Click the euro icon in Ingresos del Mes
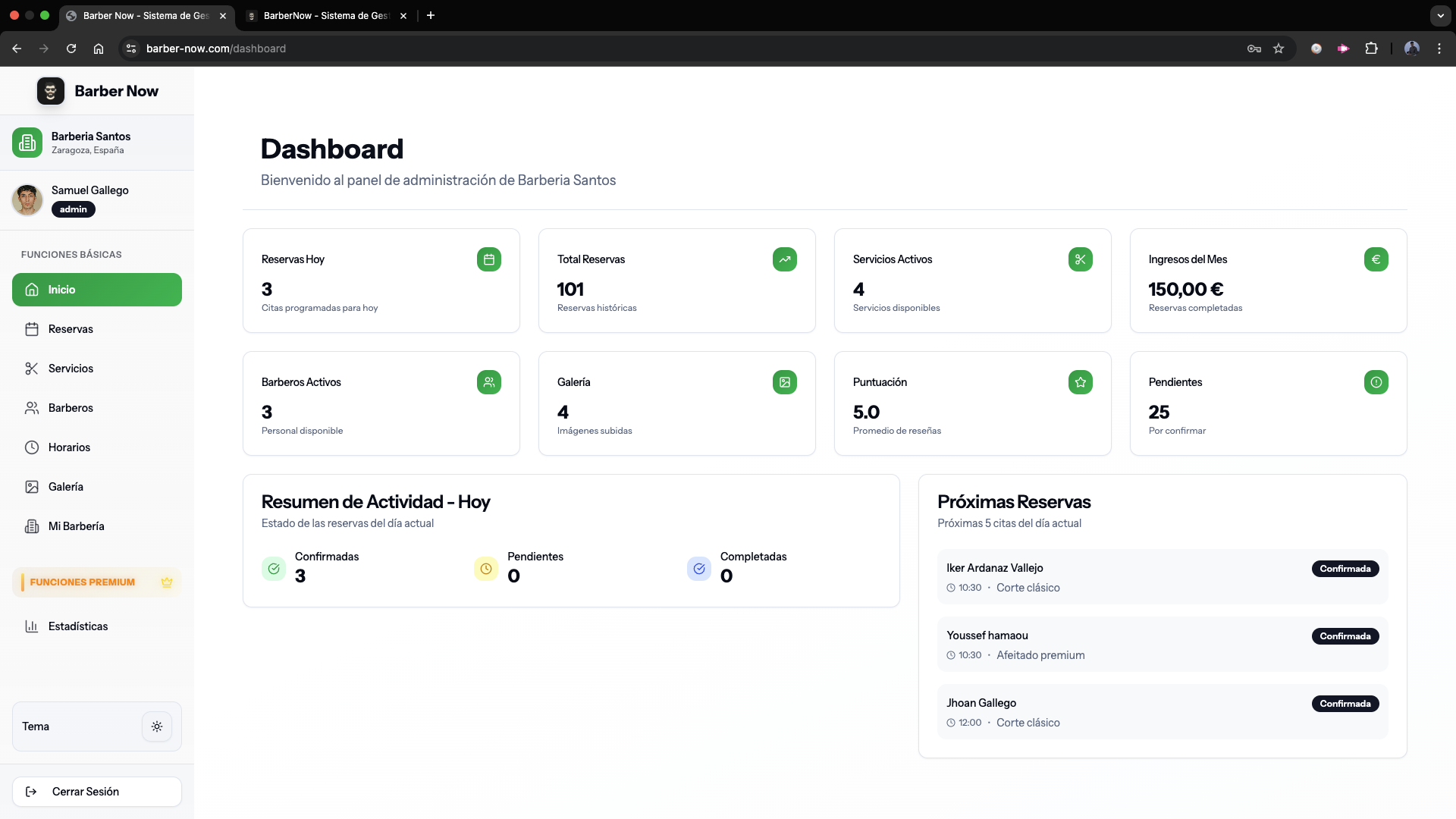This screenshot has width=1456, height=819. coord(1376,259)
